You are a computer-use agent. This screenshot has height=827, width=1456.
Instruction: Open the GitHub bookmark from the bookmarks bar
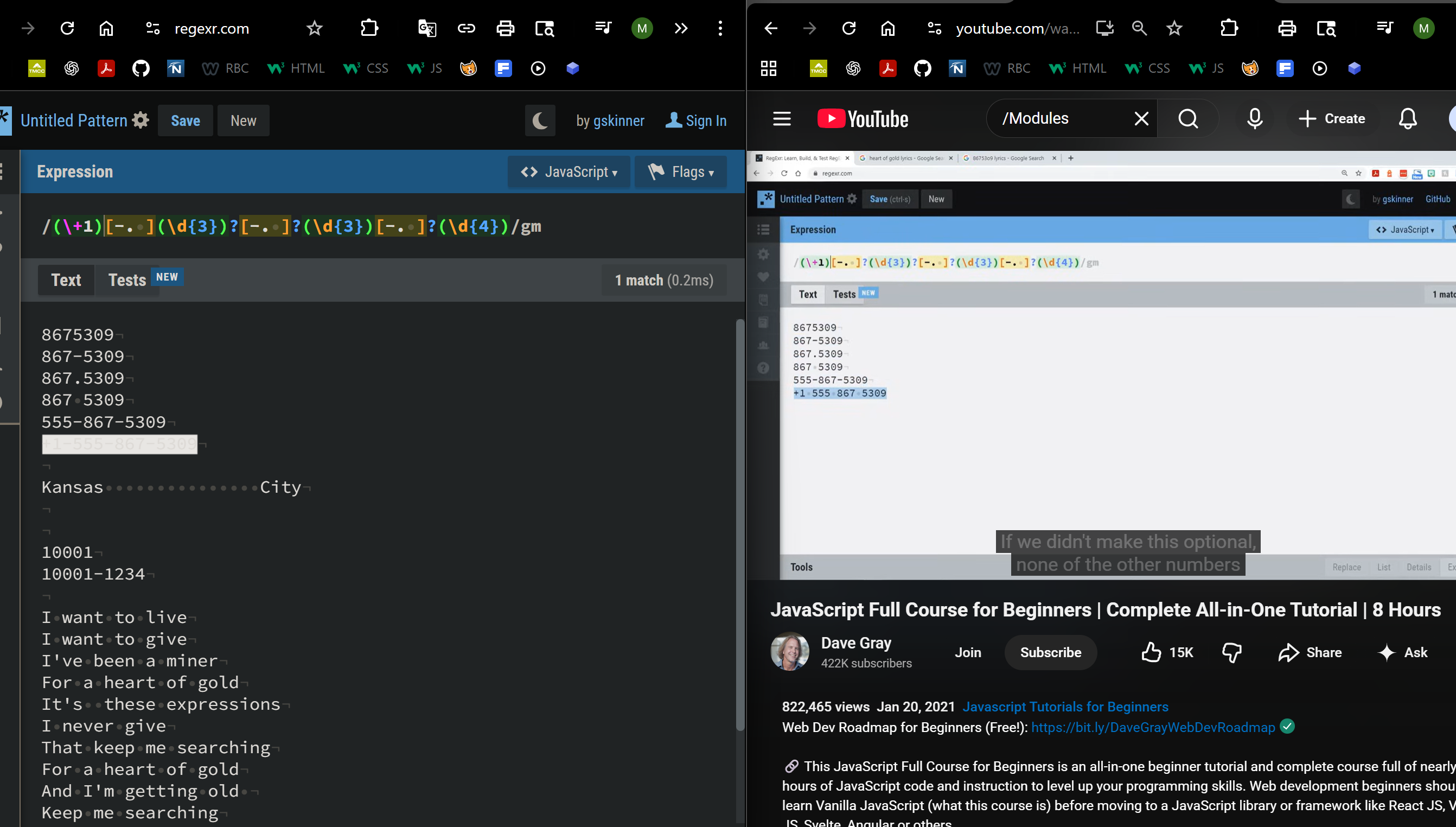tap(141, 68)
